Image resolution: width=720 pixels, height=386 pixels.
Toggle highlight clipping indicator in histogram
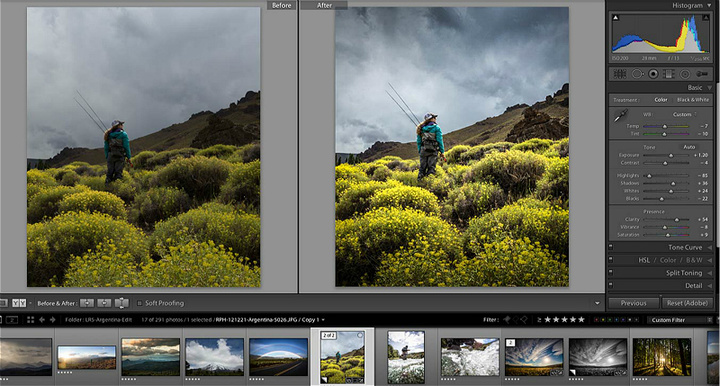706,17
